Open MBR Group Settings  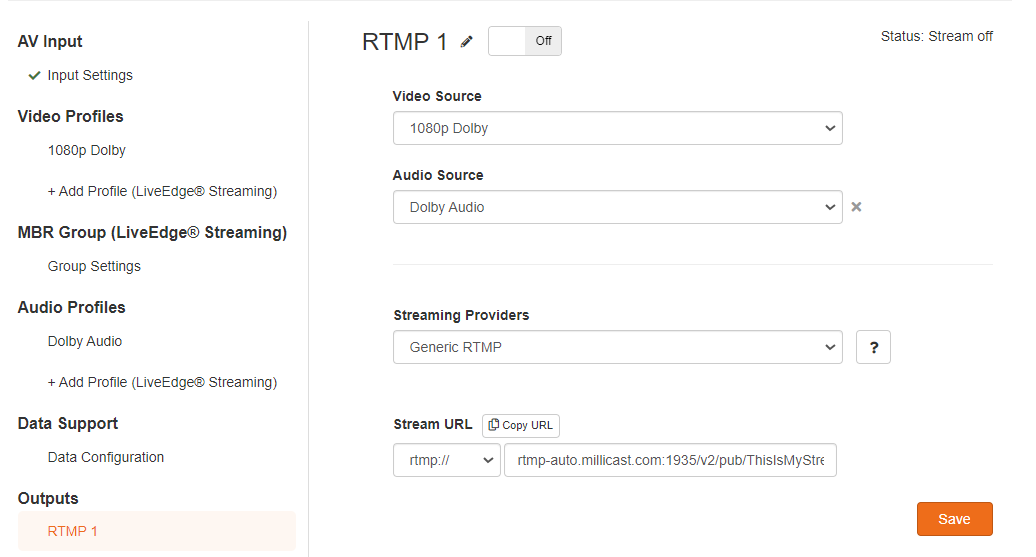click(94, 266)
